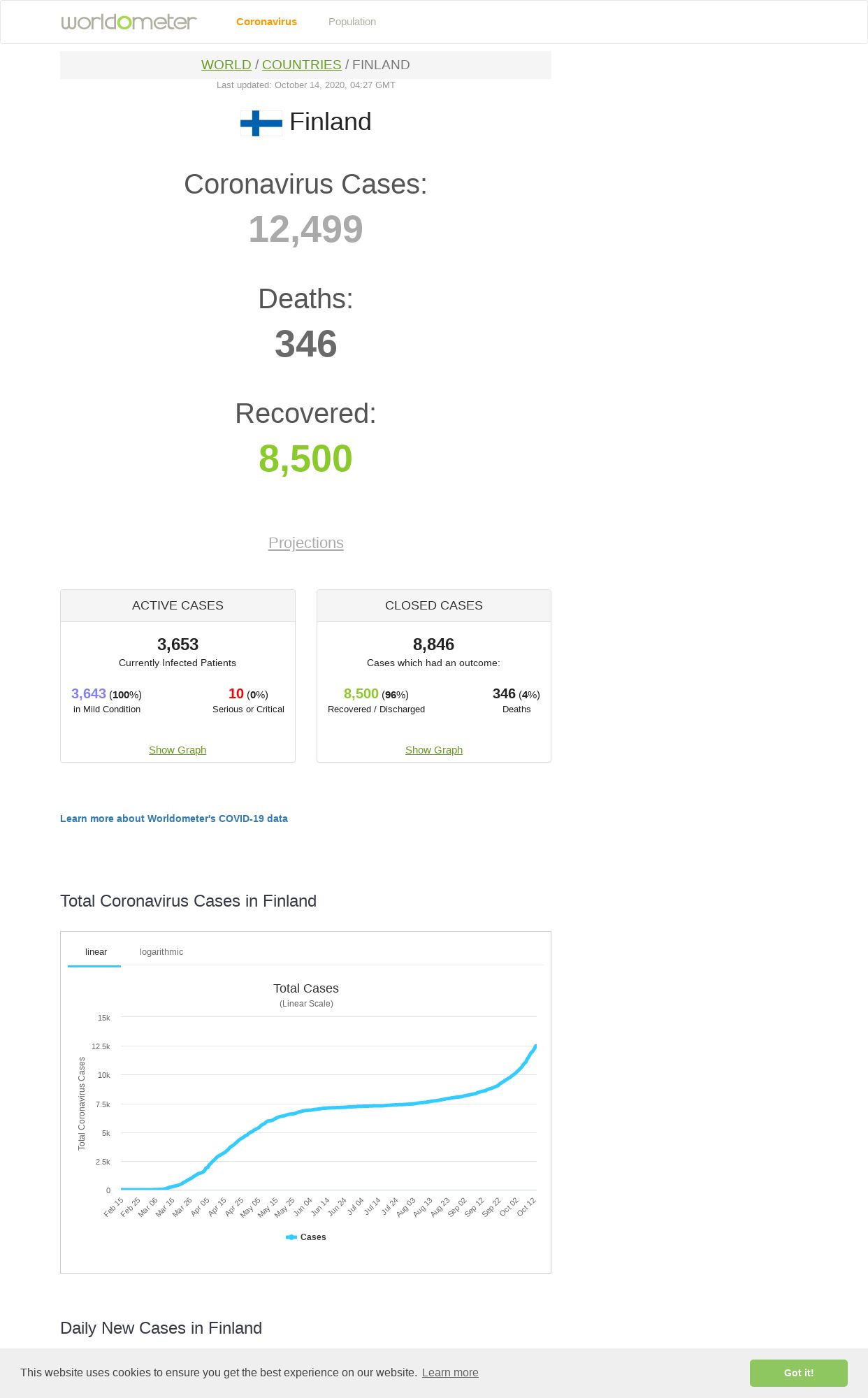Follow the WORLD breadcrumb link

[226, 65]
